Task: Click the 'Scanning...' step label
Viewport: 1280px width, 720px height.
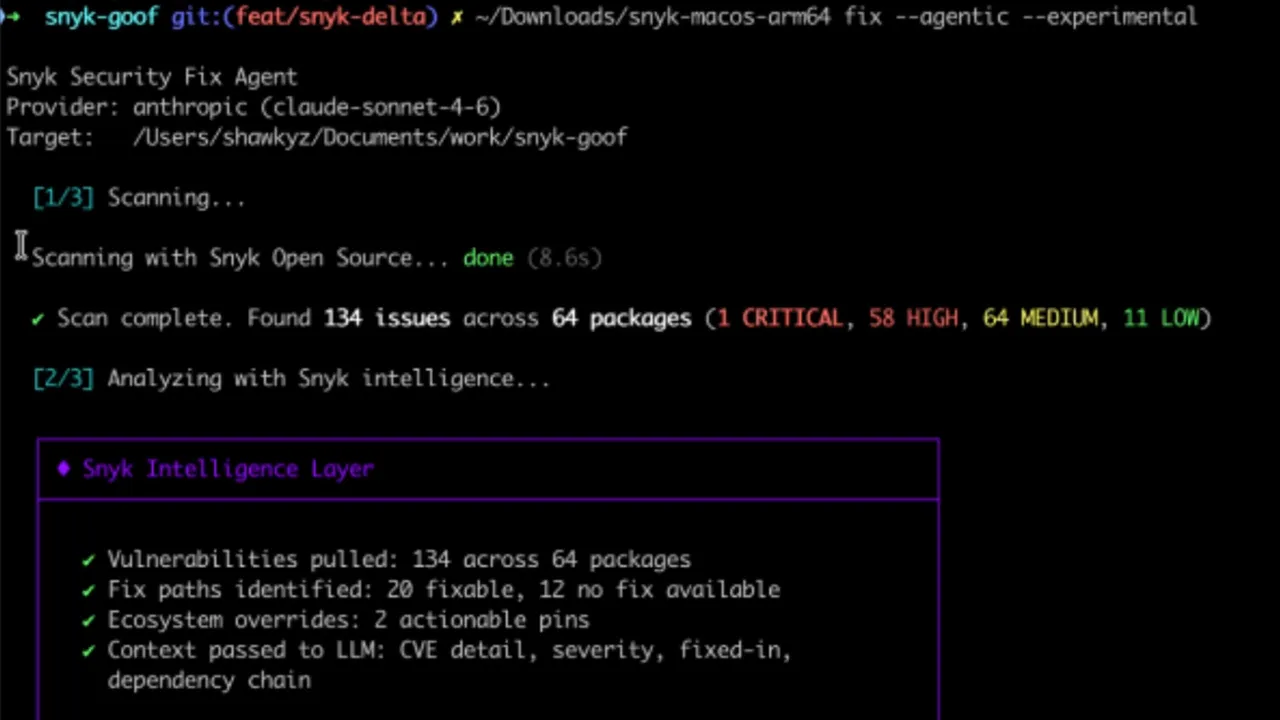Action: click(176, 197)
